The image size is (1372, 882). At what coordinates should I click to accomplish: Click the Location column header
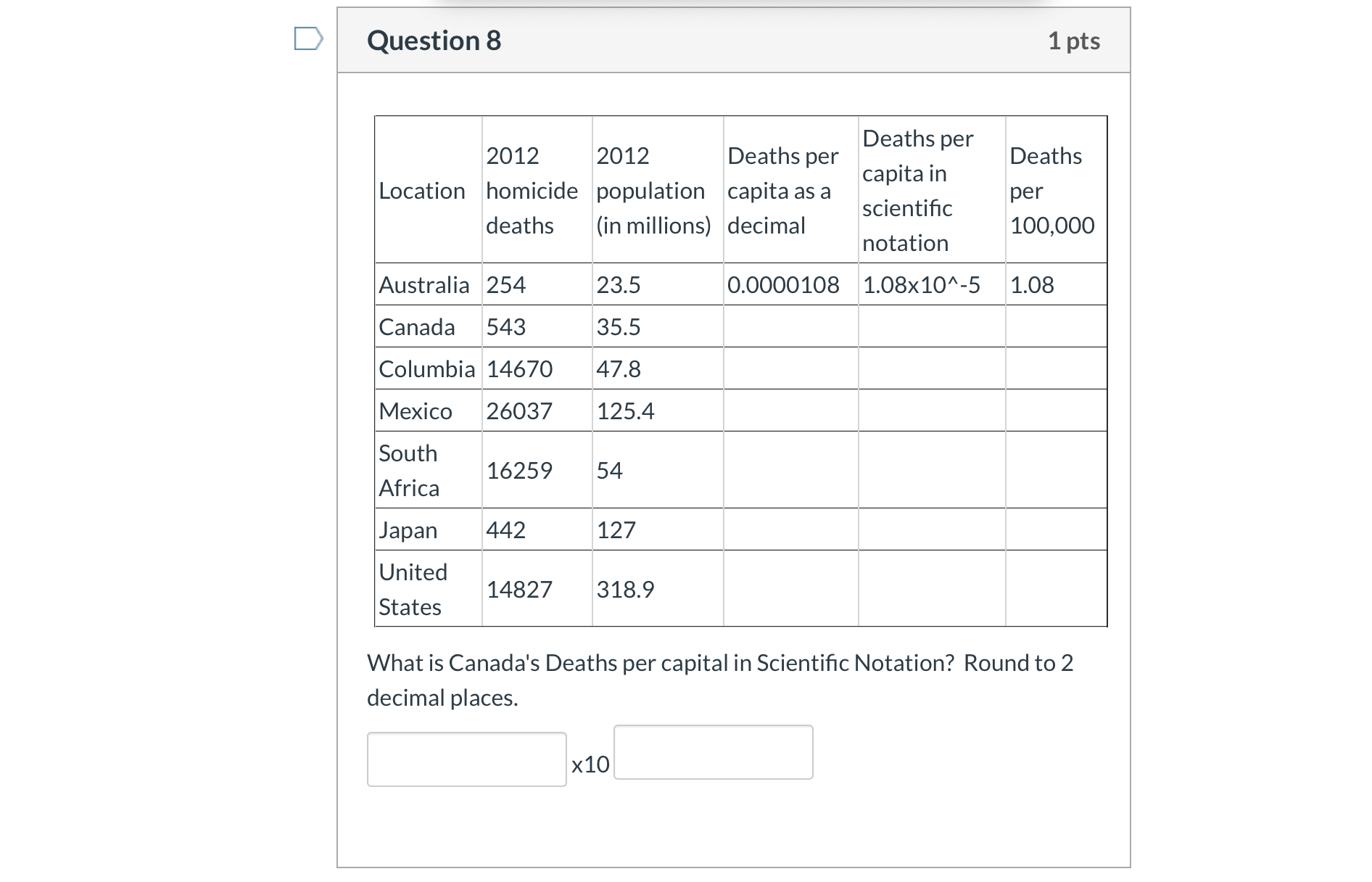(x=423, y=190)
